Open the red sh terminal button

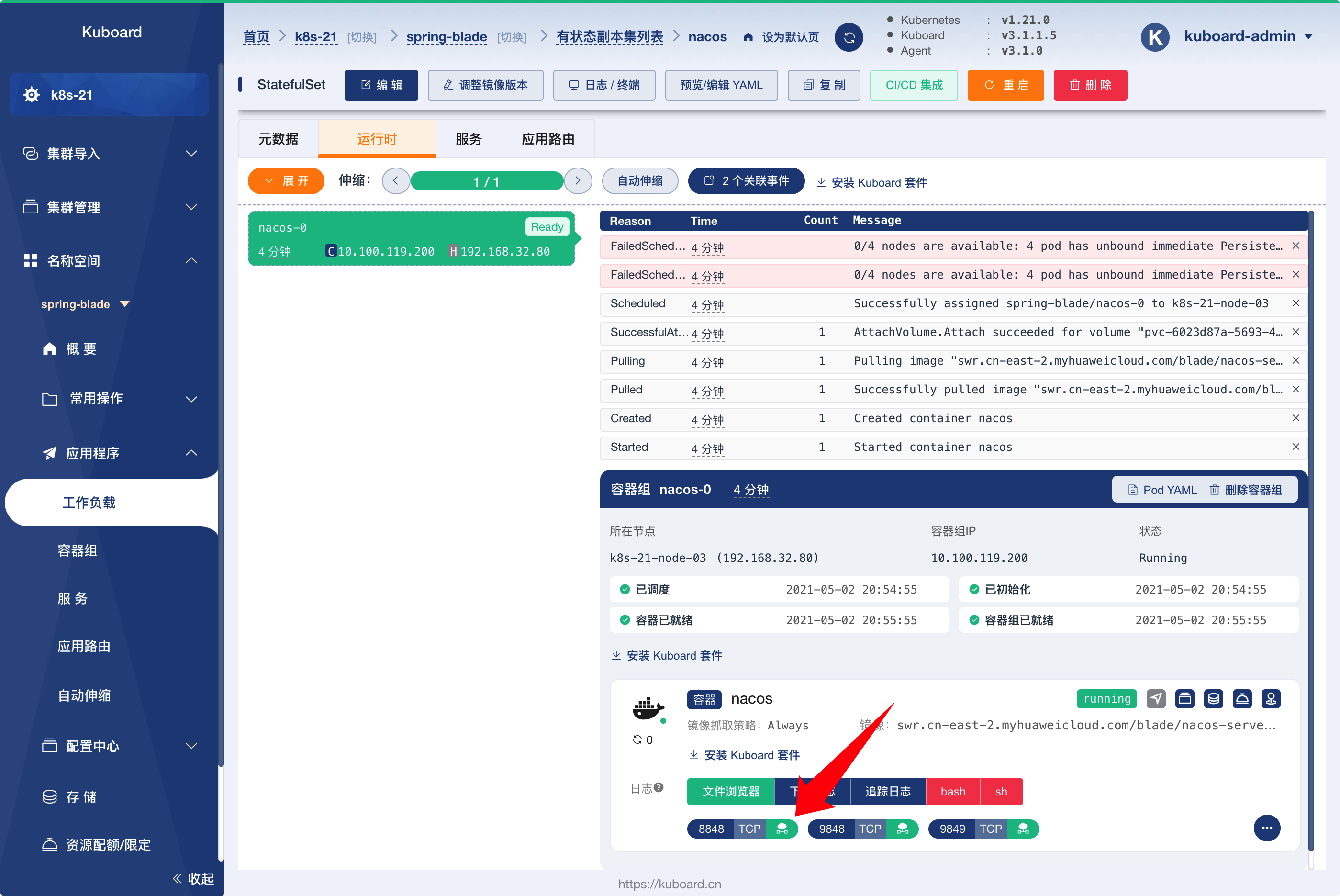tap(1001, 792)
